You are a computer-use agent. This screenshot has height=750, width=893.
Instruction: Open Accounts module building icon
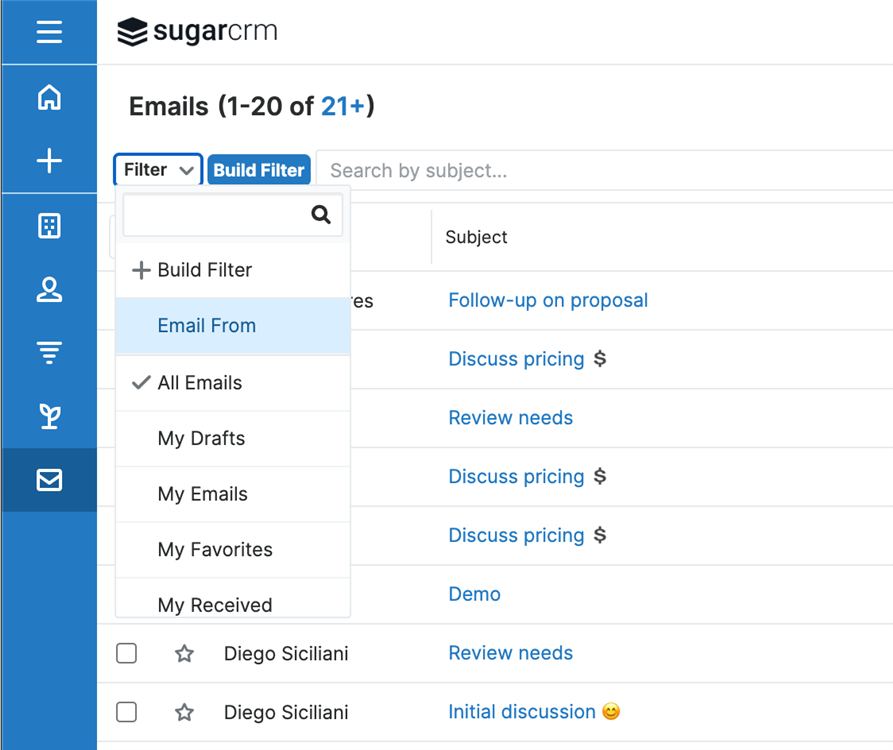49,226
